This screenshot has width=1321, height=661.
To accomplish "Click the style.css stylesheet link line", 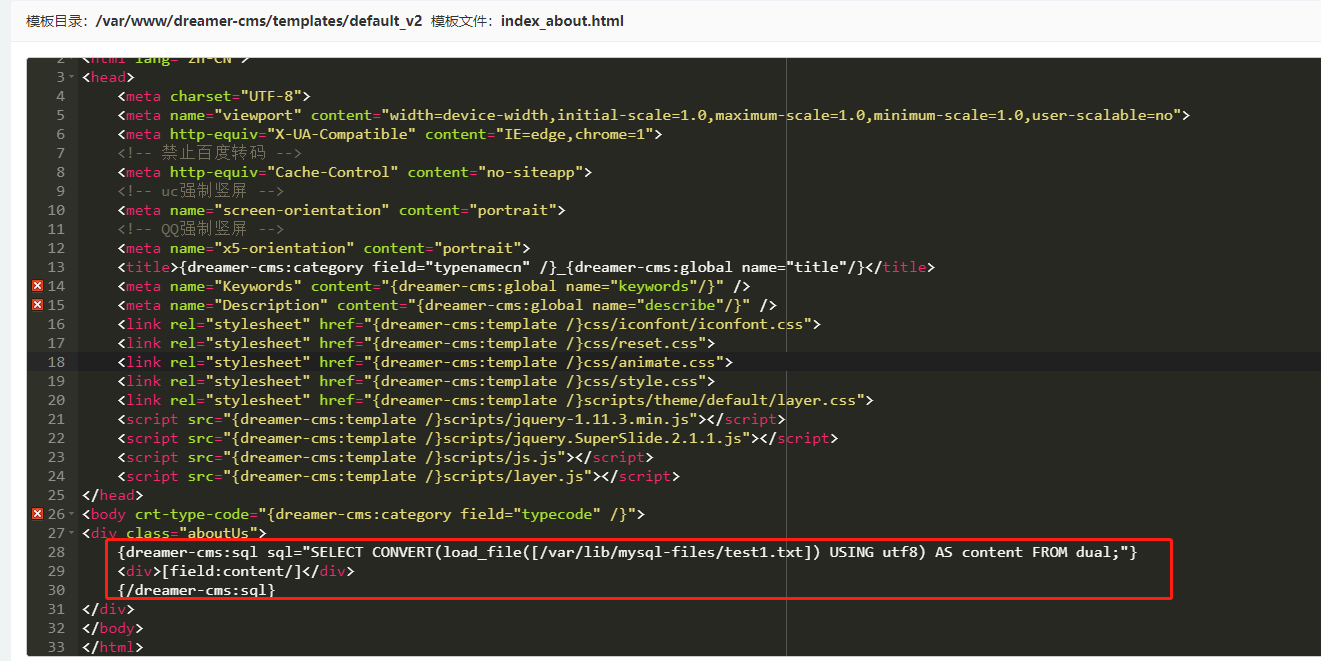I will point(415,381).
